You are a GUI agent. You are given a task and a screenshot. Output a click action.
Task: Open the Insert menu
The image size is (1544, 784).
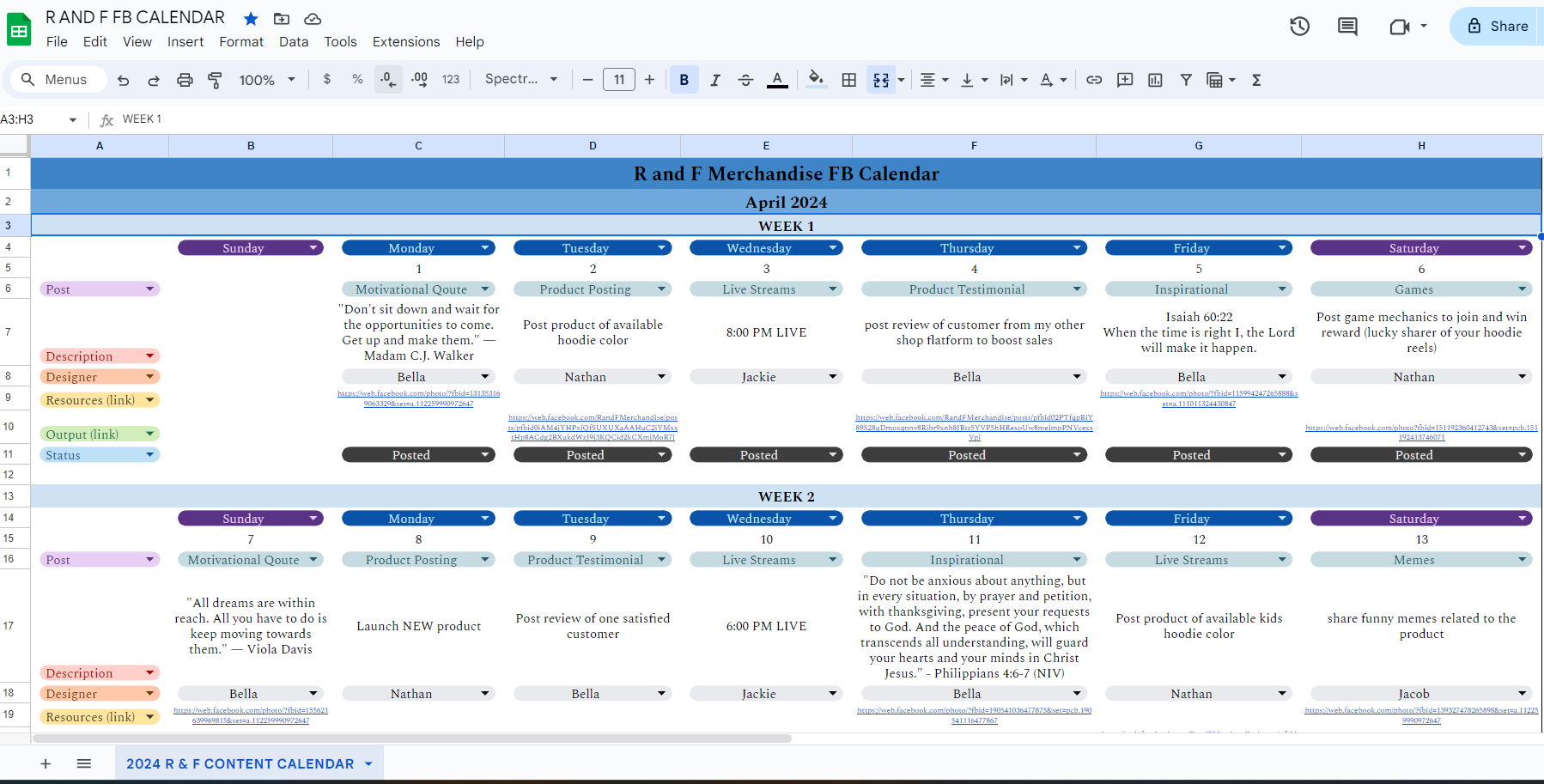pos(185,41)
